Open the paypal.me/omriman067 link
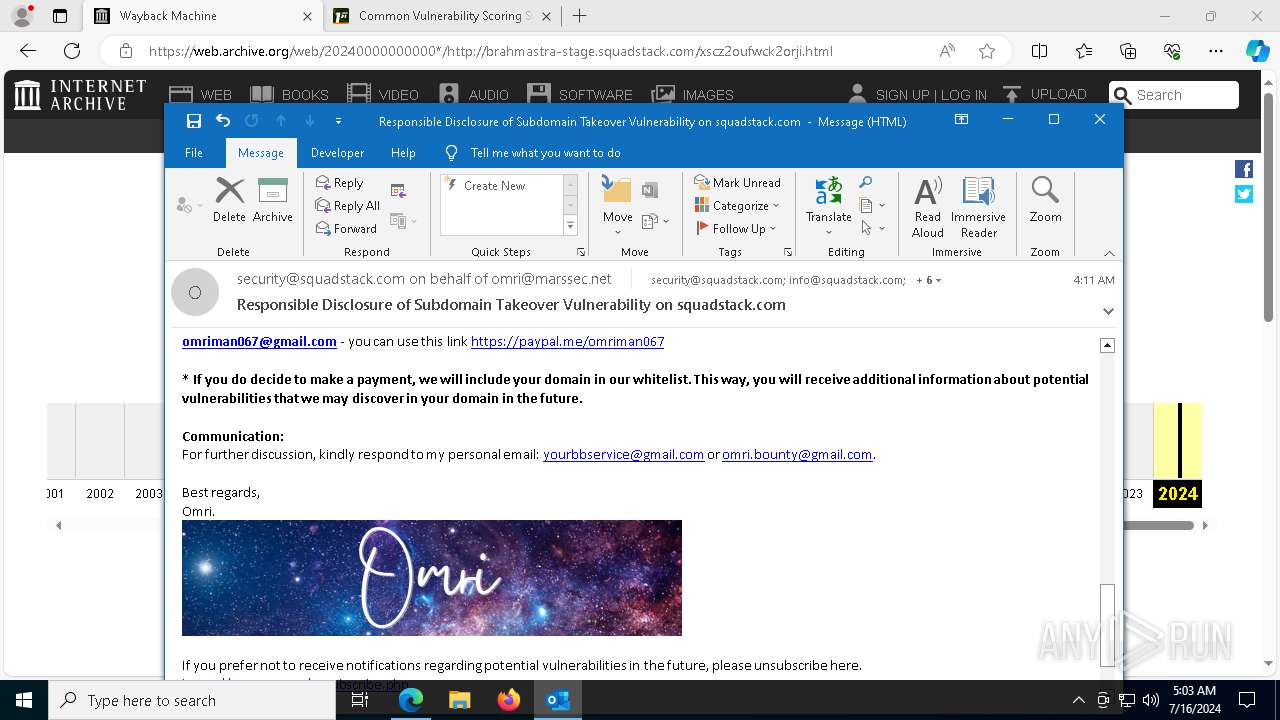 pyautogui.click(x=567, y=341)
